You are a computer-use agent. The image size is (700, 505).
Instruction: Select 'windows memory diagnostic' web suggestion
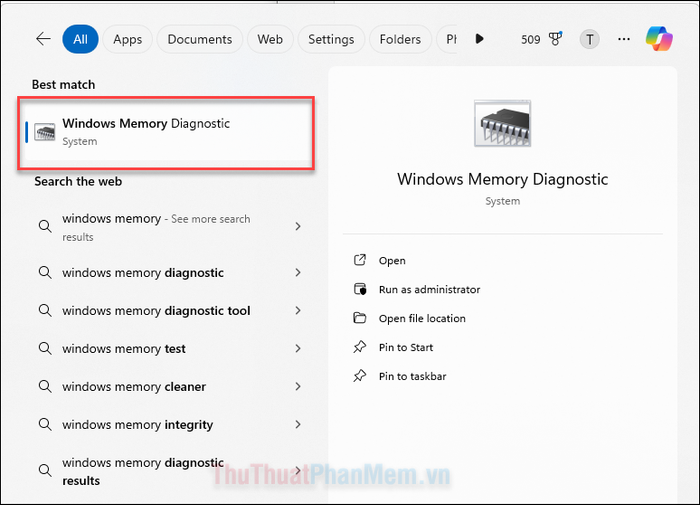[143, 272]
